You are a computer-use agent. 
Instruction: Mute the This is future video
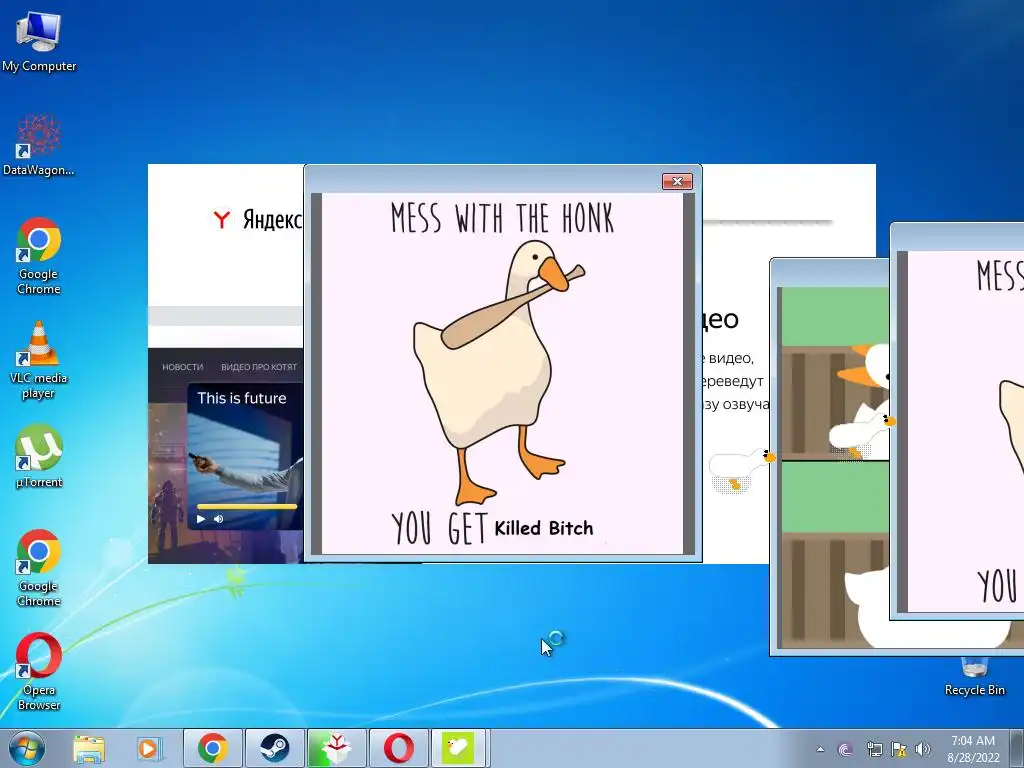pyautogui.click(x=218, y=519)
